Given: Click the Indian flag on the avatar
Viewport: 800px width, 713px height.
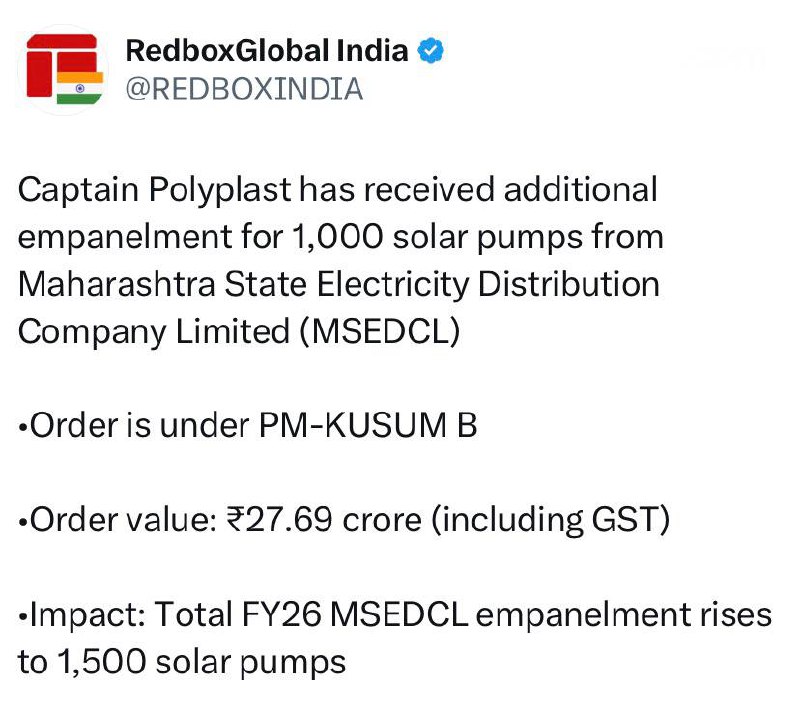Looking at the screenshot, I should [x=80, y=88].
